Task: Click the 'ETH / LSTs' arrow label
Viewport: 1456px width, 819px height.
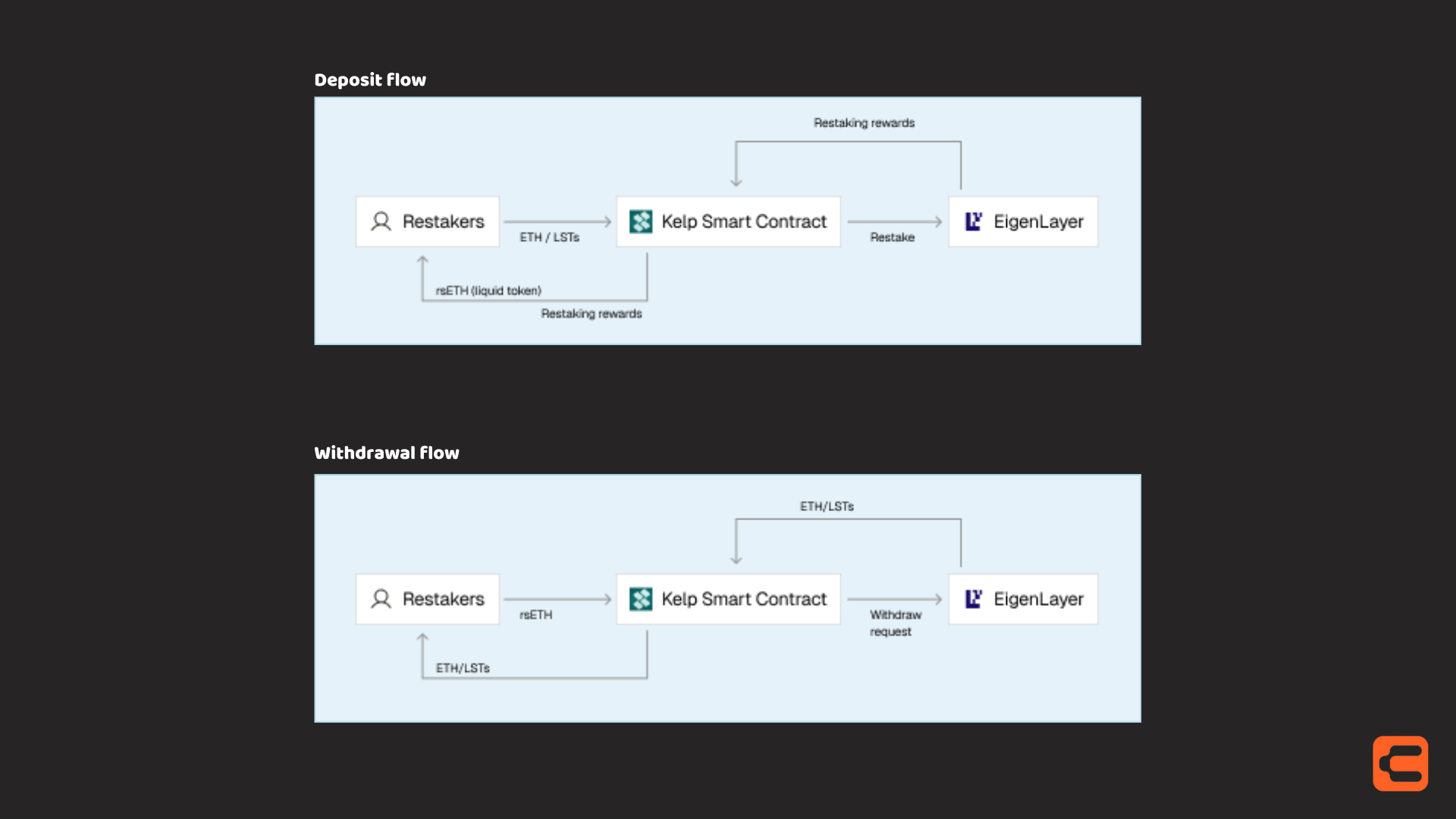Action: coord(550,237)
